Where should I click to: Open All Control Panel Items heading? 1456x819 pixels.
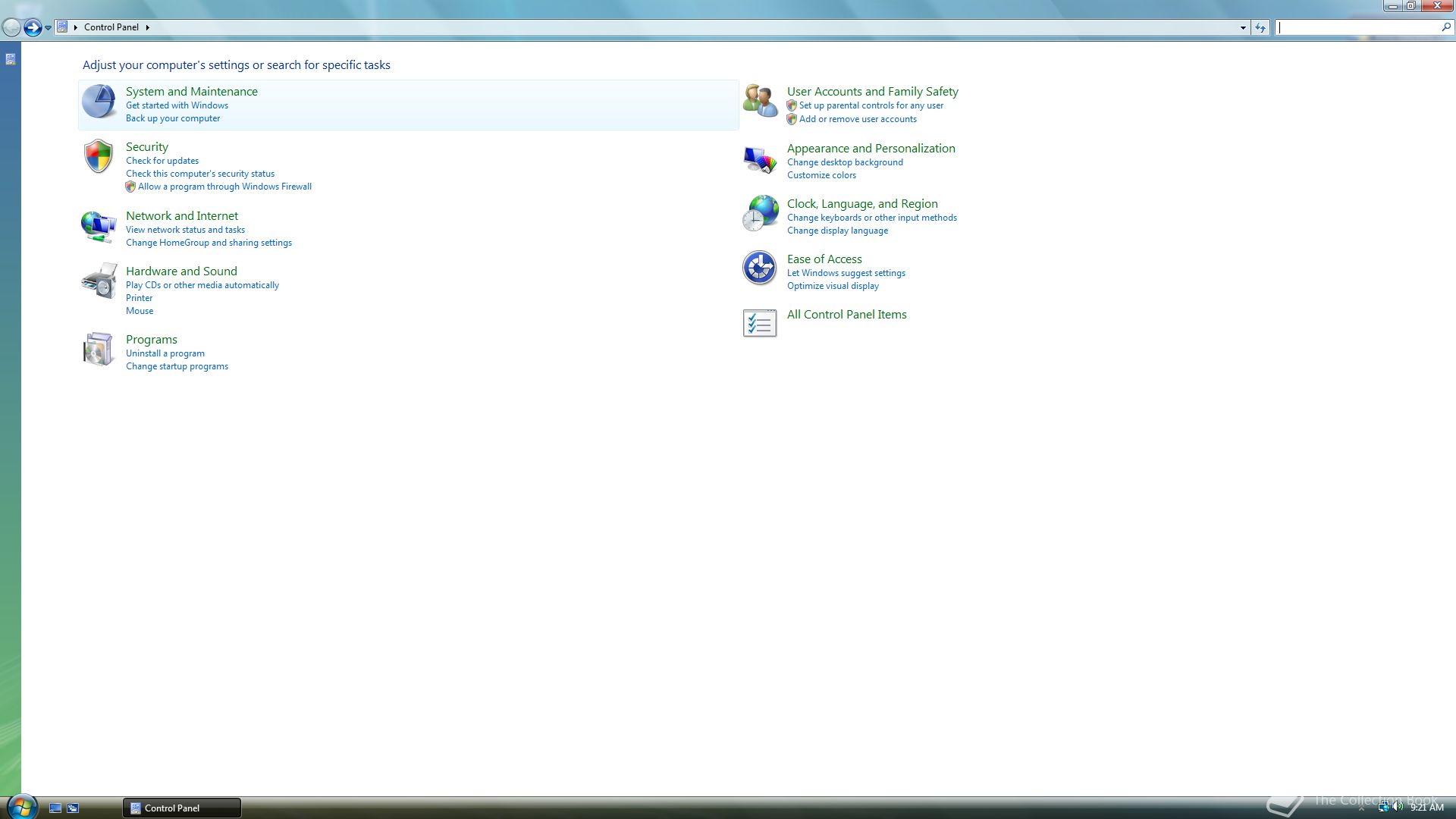847,315
